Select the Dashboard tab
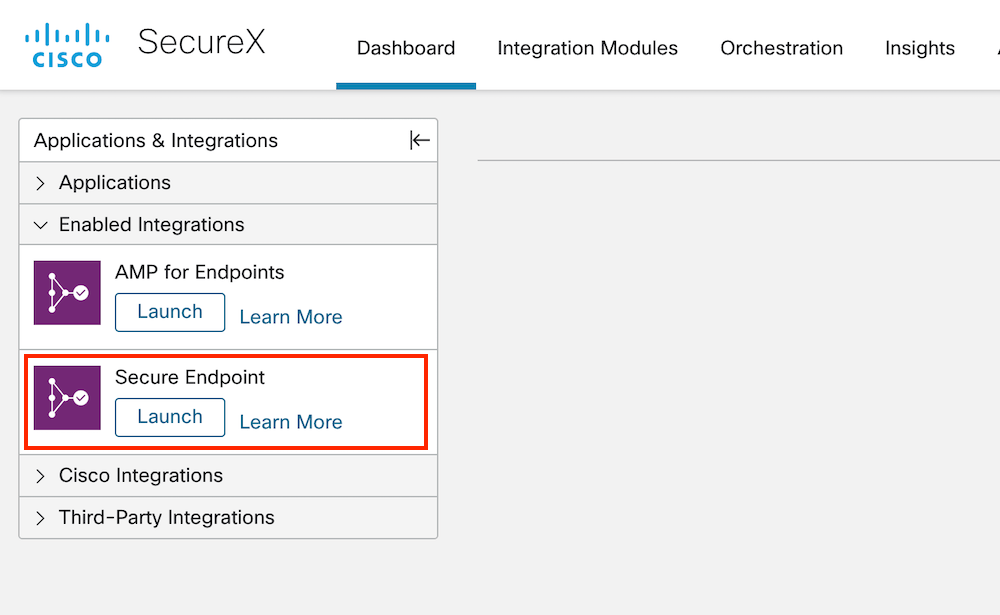This screenshot has width=1000, height=615. tap(406, 48)
